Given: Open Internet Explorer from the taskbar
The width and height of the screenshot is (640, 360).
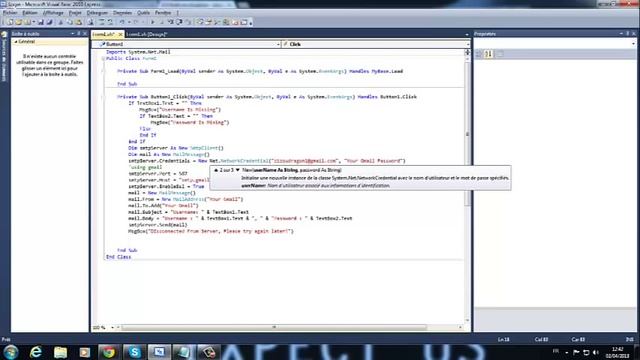Looking at the screenshot, I should [x=36, y=352].
